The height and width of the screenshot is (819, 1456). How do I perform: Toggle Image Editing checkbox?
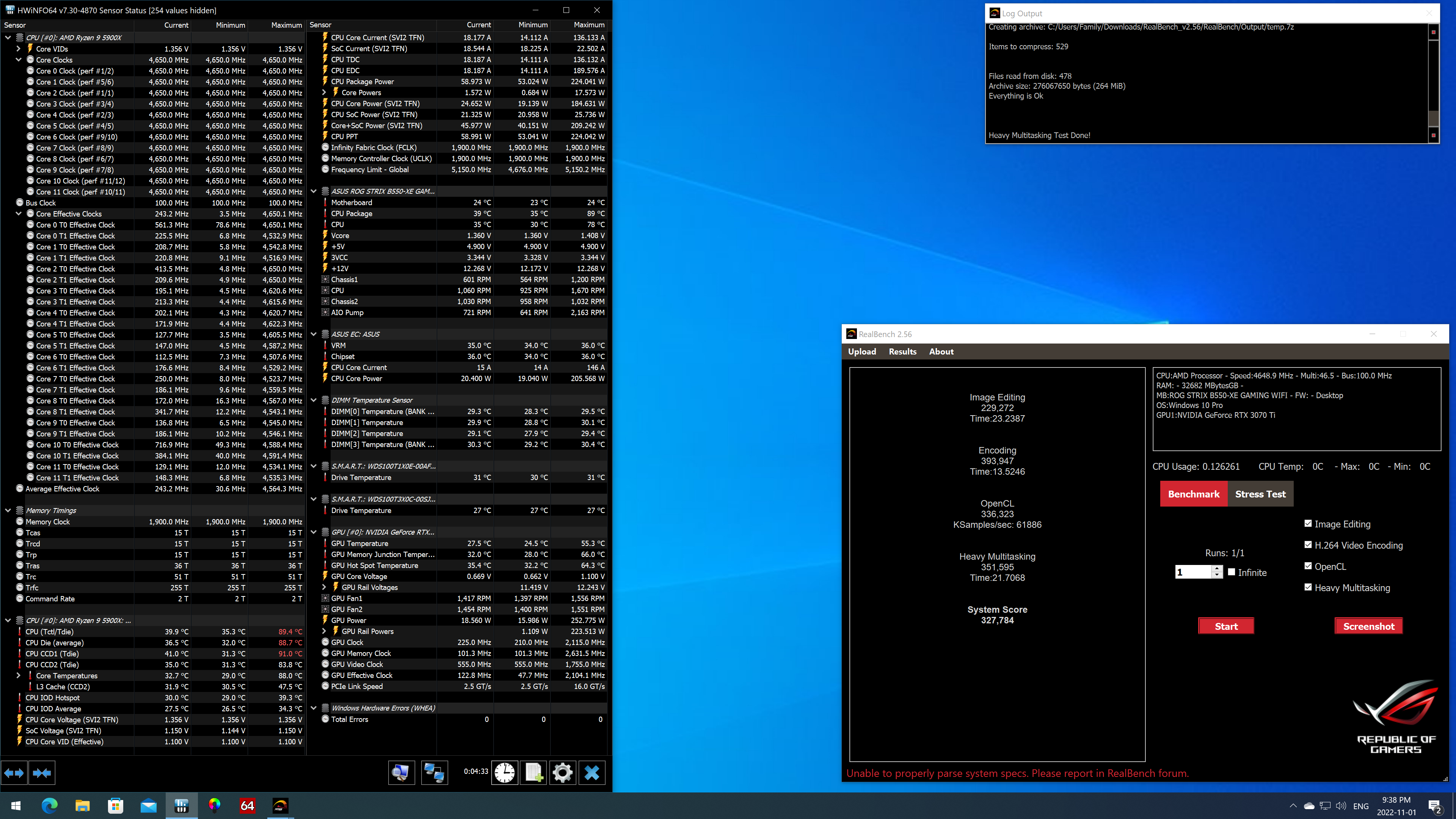point(1308,523)
